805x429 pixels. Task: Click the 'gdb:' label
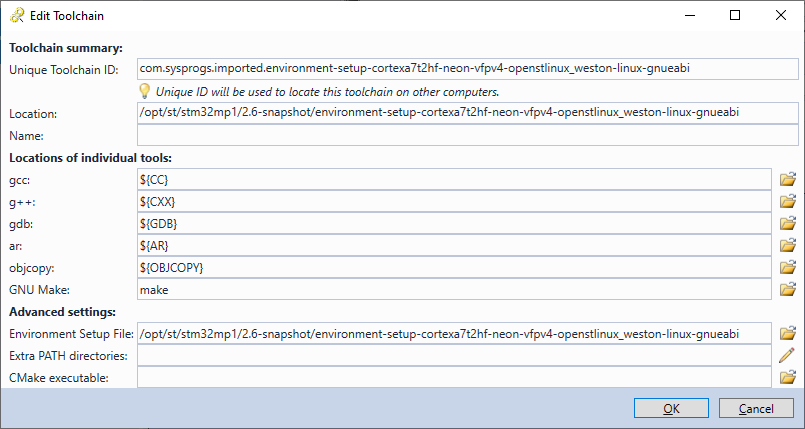point(21,224)
